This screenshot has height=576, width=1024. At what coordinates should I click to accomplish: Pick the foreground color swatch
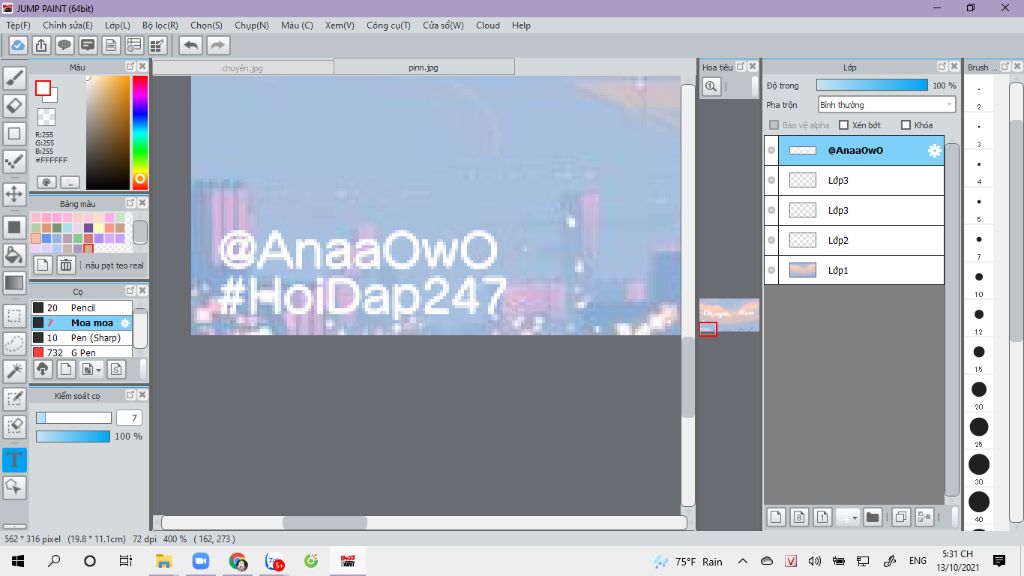tap(43, 88)
